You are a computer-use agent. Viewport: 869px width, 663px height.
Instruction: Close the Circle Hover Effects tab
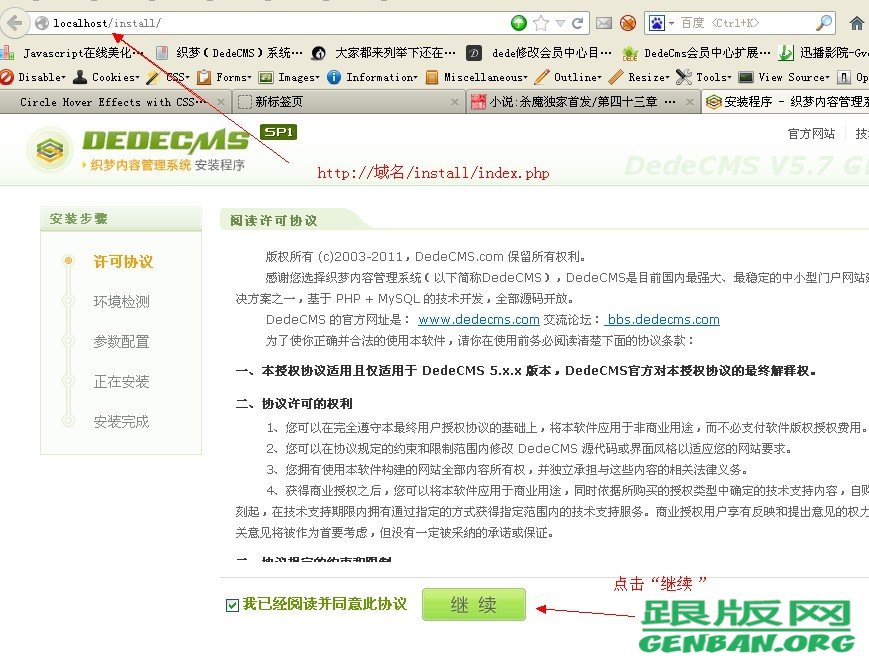coord(221,102)
